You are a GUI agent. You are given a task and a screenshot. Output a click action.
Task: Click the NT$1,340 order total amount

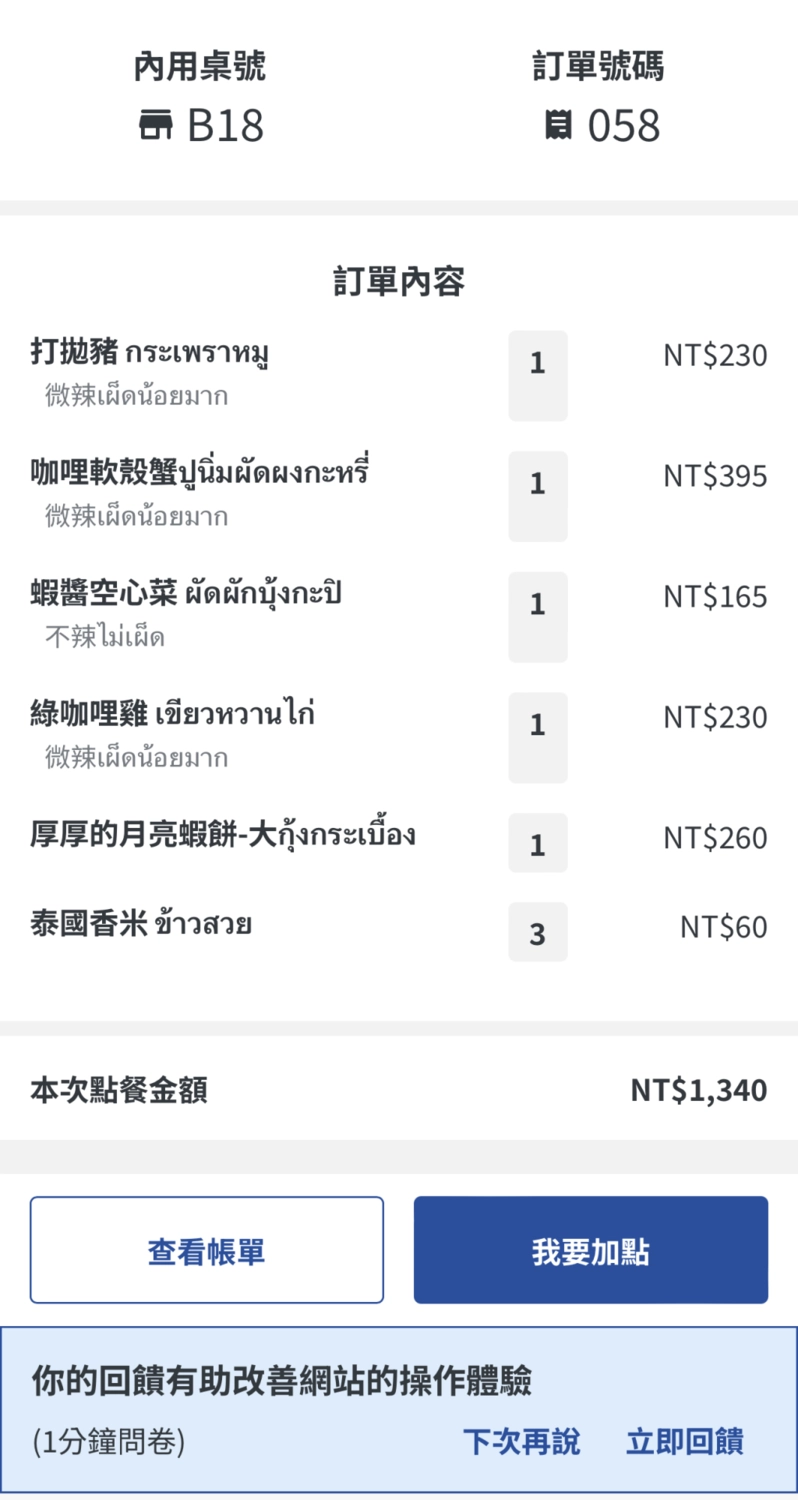pos(698,1090)
